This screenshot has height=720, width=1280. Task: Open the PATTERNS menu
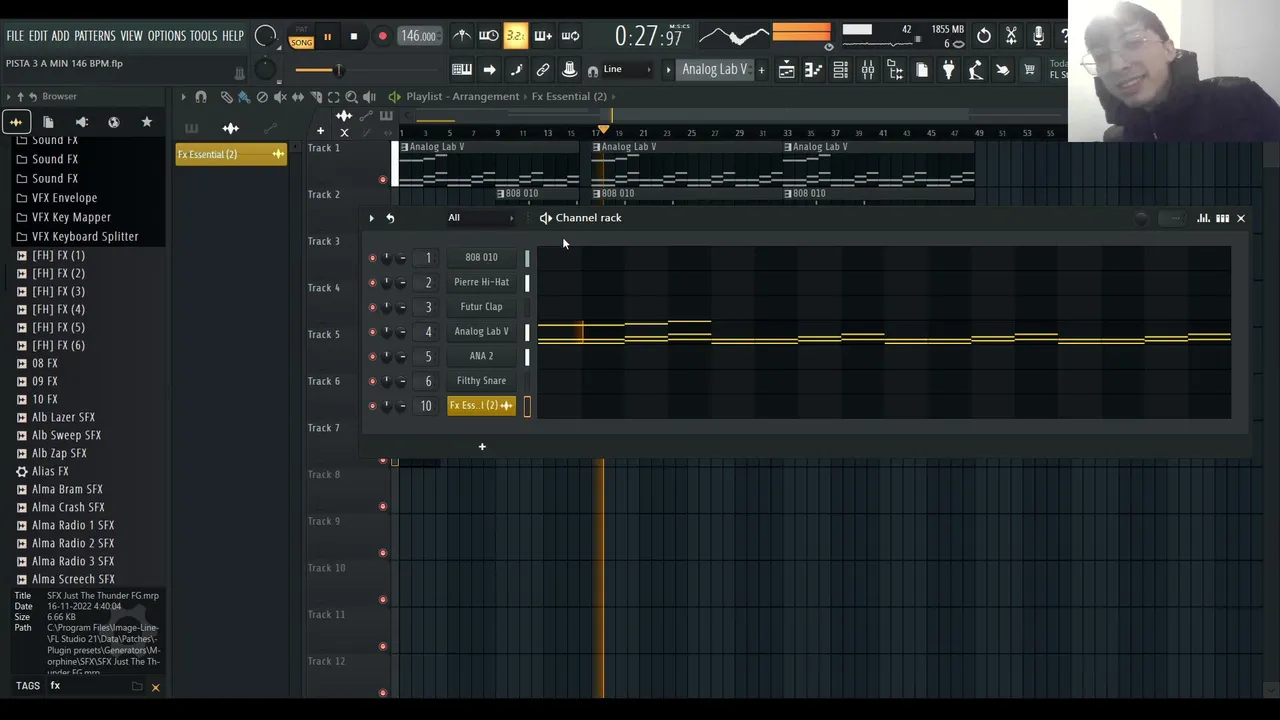[x=95, y=36]
